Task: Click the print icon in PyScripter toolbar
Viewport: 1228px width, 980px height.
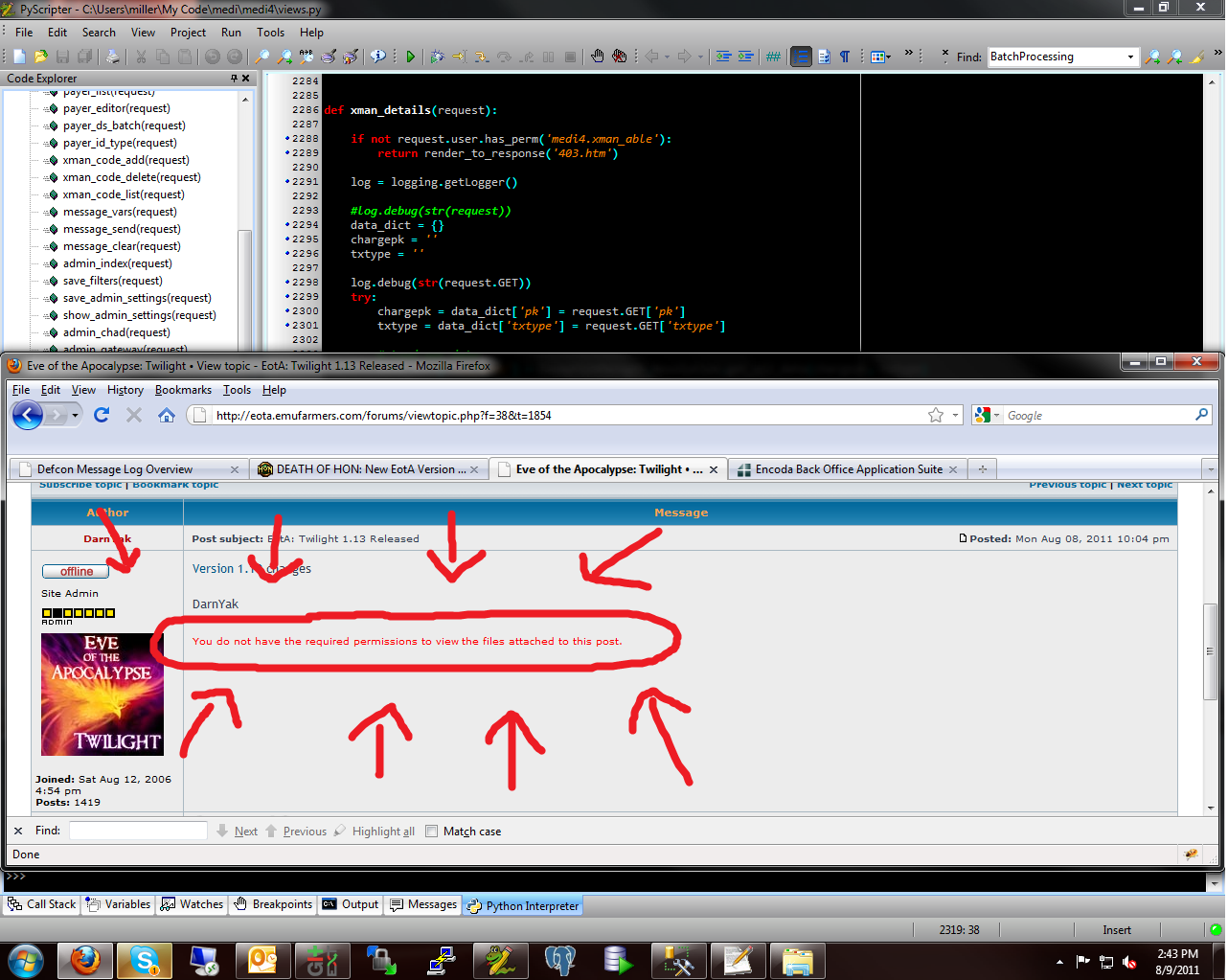Action: click(112, 57)
